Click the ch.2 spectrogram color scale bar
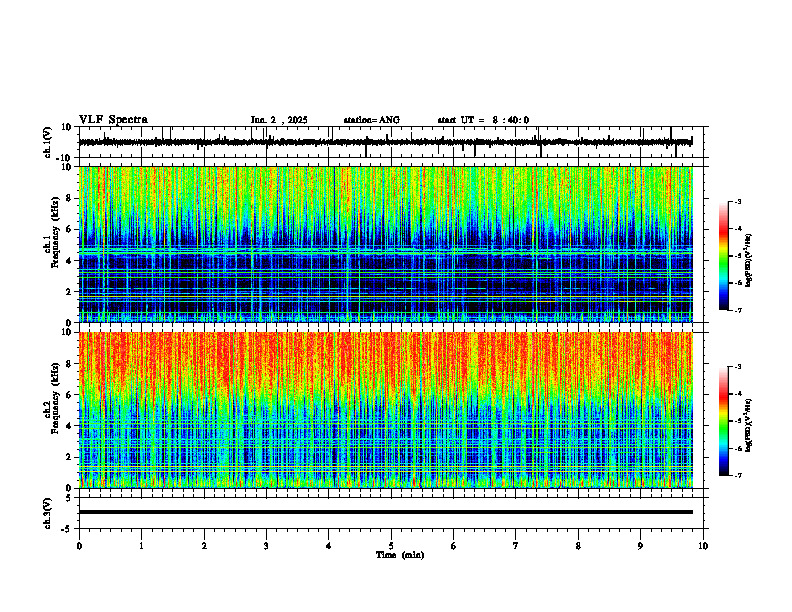Viewport: 792px width, 612px height. (x=723, y=421)
